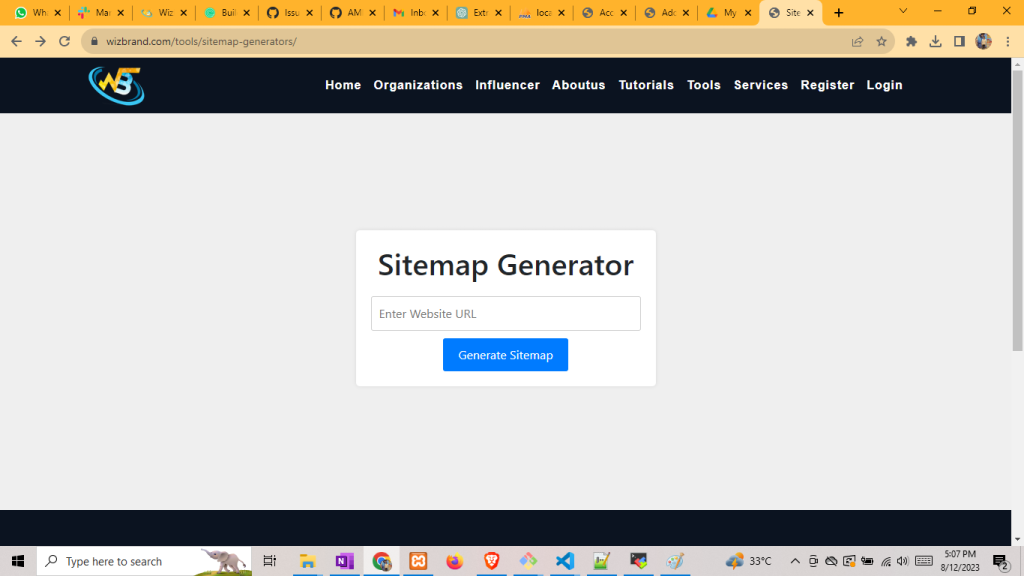Open XAMPP from the taskbar

pos(418,561)
